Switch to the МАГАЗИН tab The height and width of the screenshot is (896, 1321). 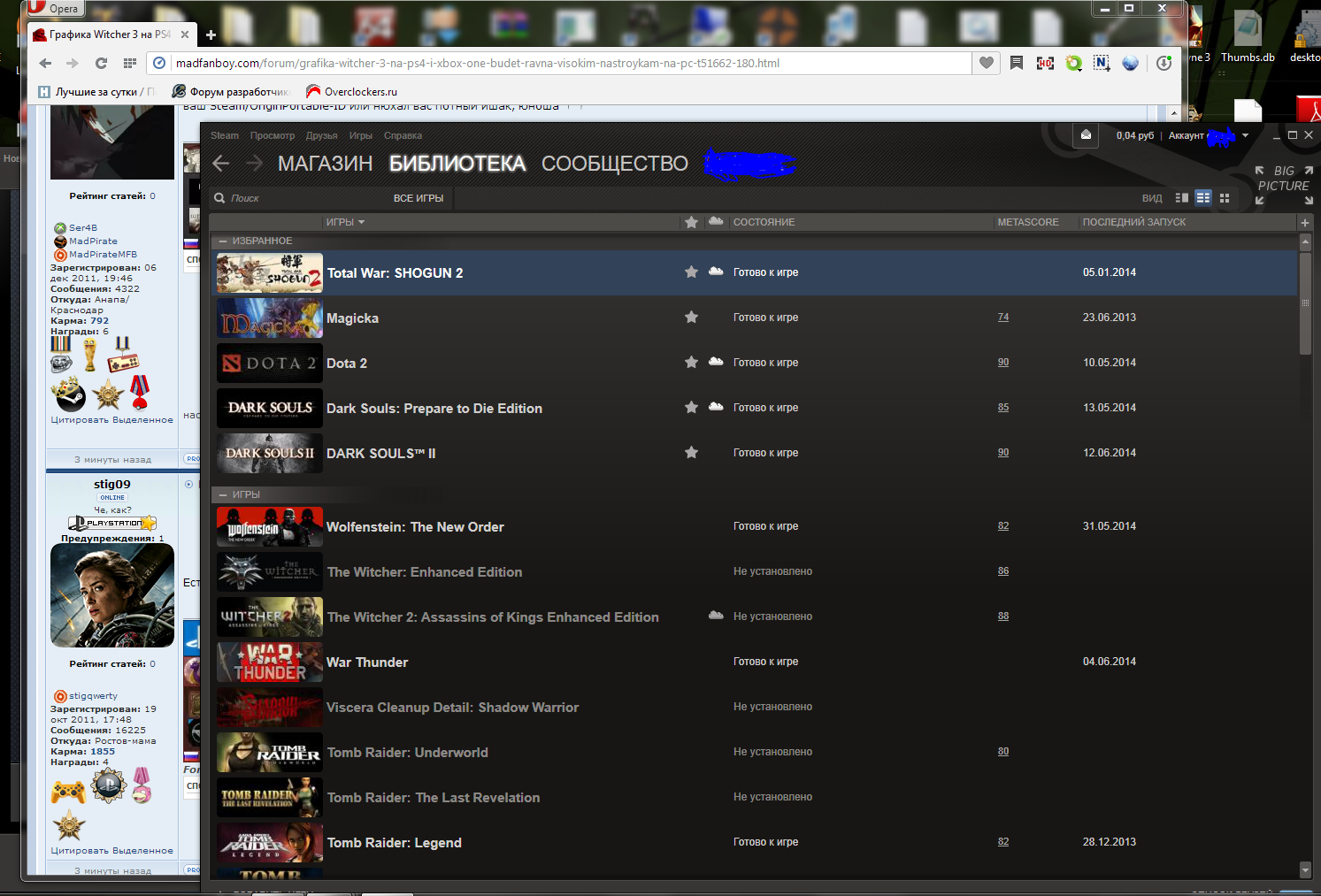click(x=325, y=164)
